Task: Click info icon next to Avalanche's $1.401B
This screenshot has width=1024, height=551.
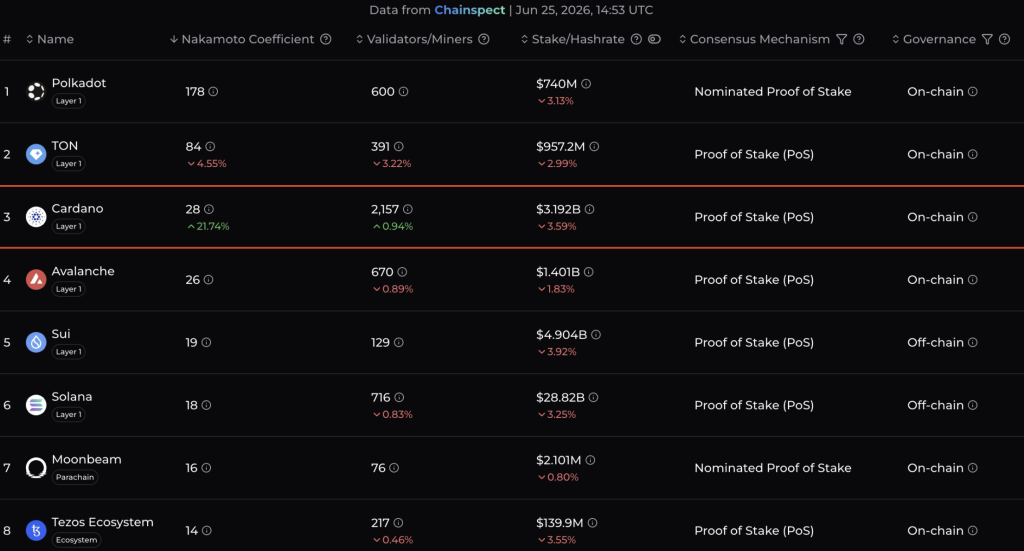Action: pyautogui.click(x=588, y=272)
